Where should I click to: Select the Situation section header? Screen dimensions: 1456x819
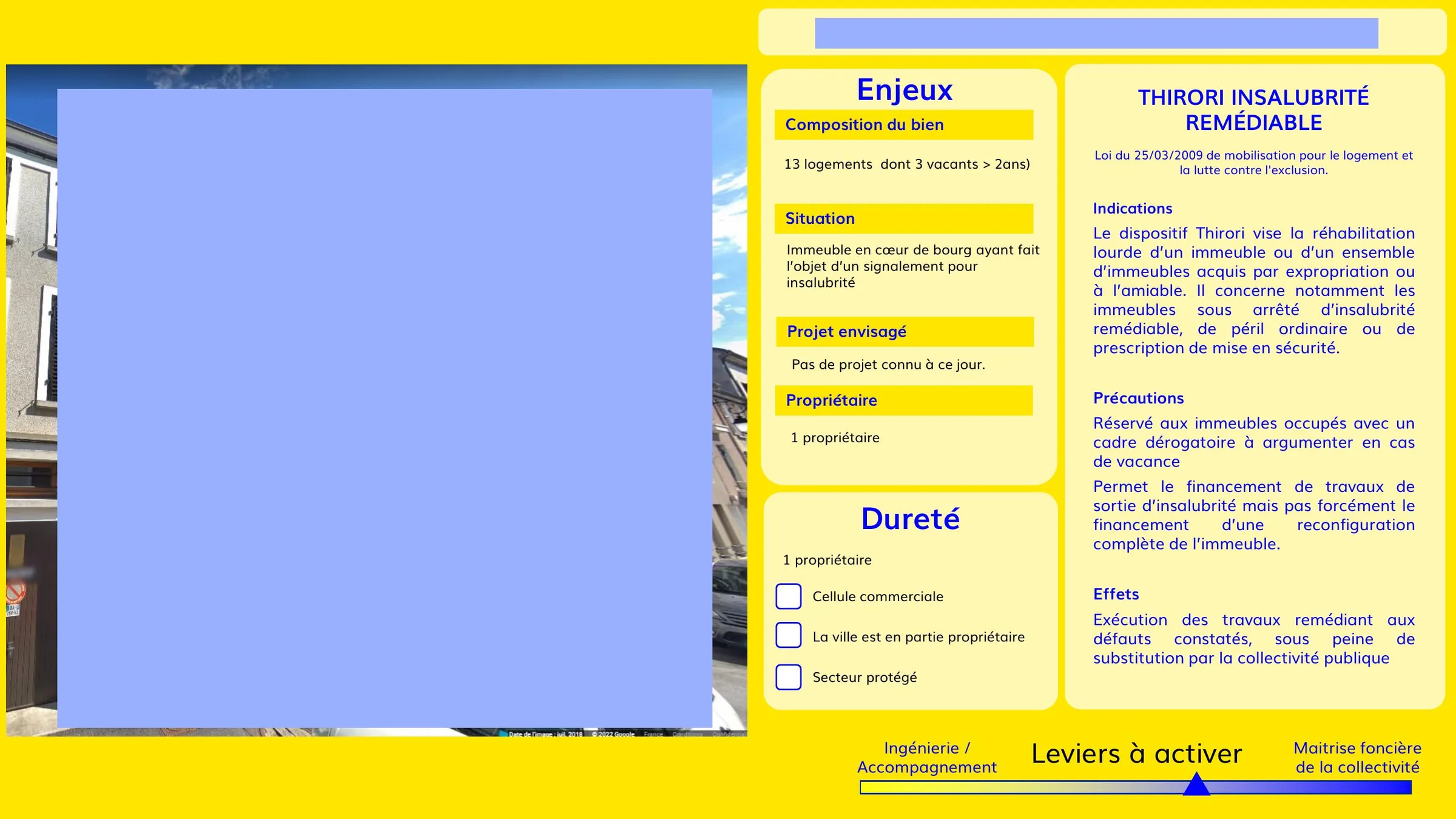904,218
